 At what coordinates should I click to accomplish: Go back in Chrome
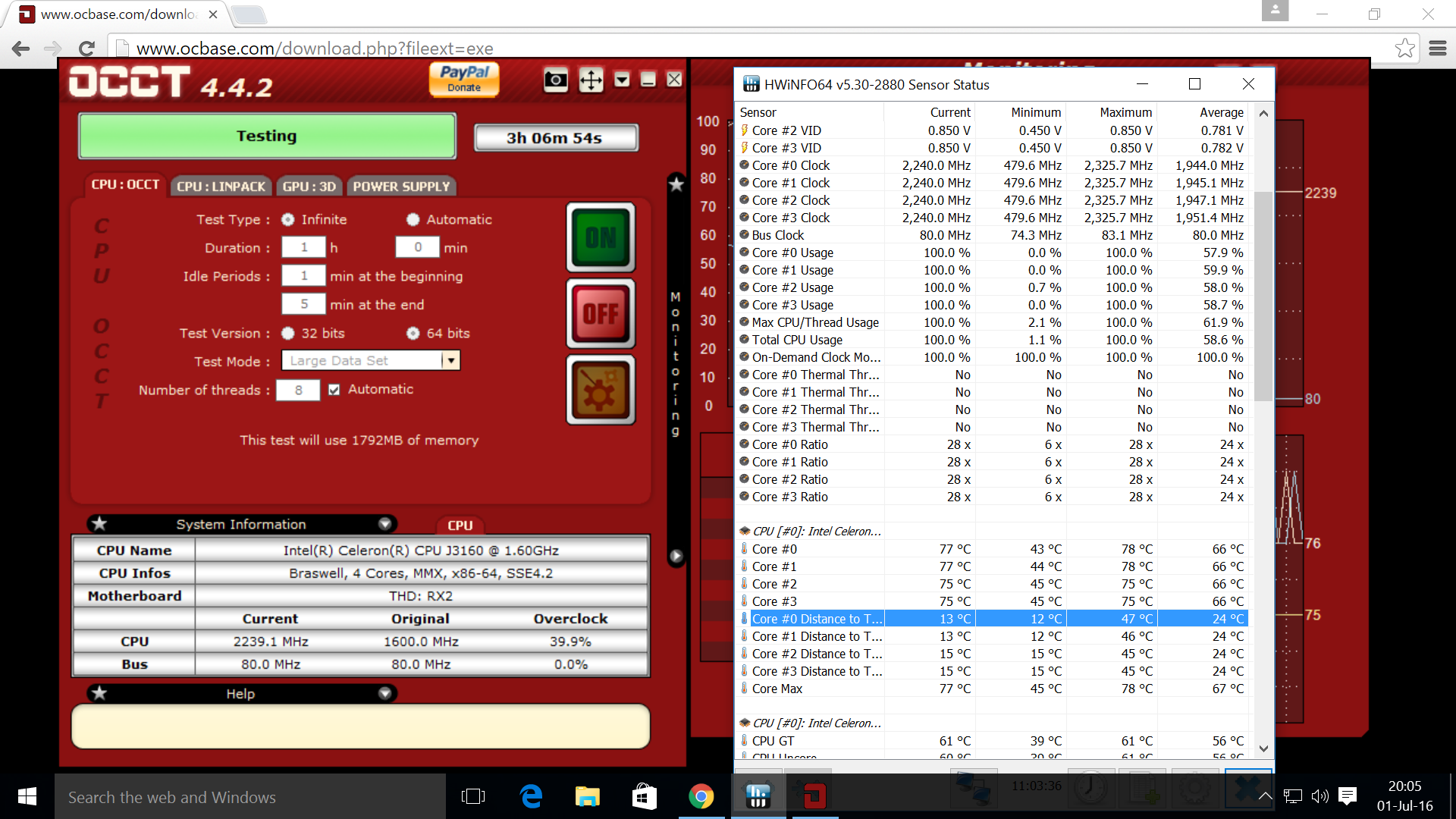21,49
